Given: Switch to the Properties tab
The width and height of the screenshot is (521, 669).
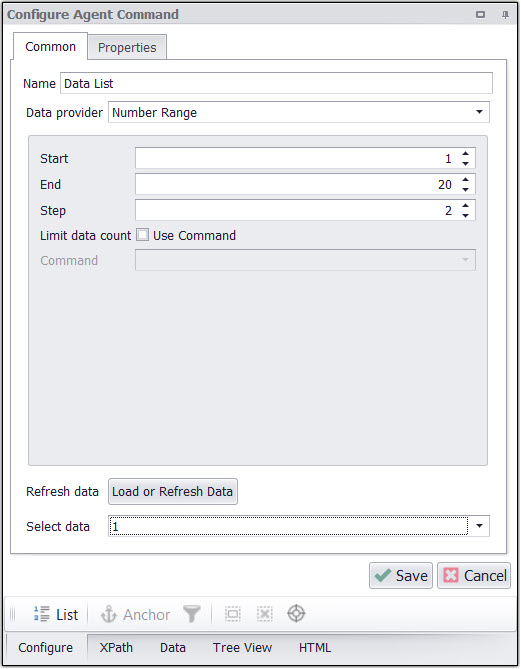Looking at the screenshot, I should coord(127,47).
